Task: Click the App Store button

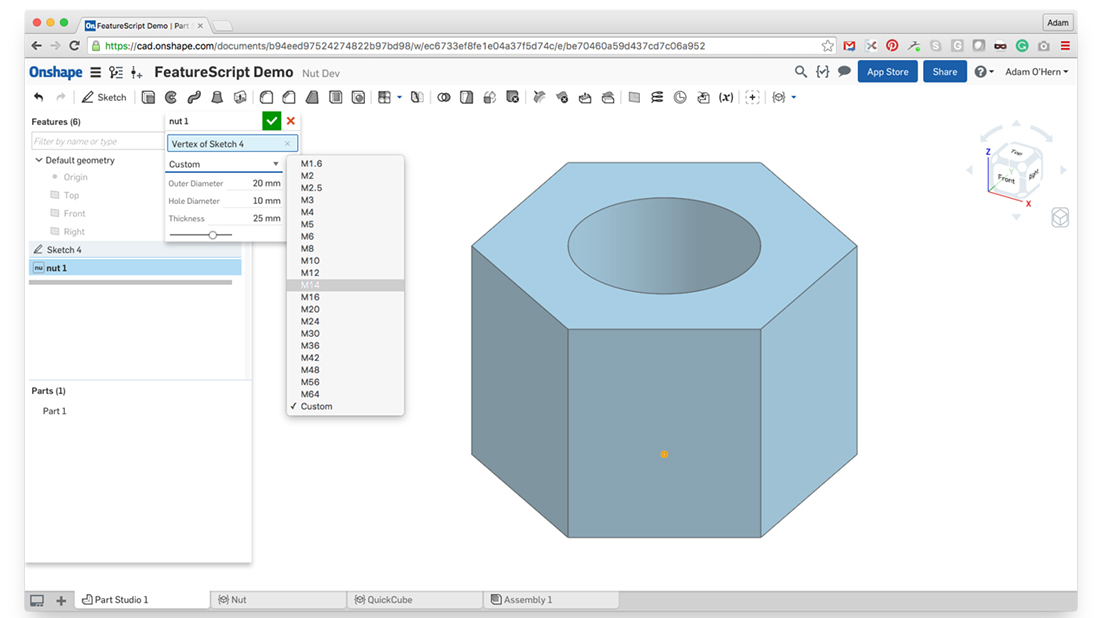Action: 887,72
